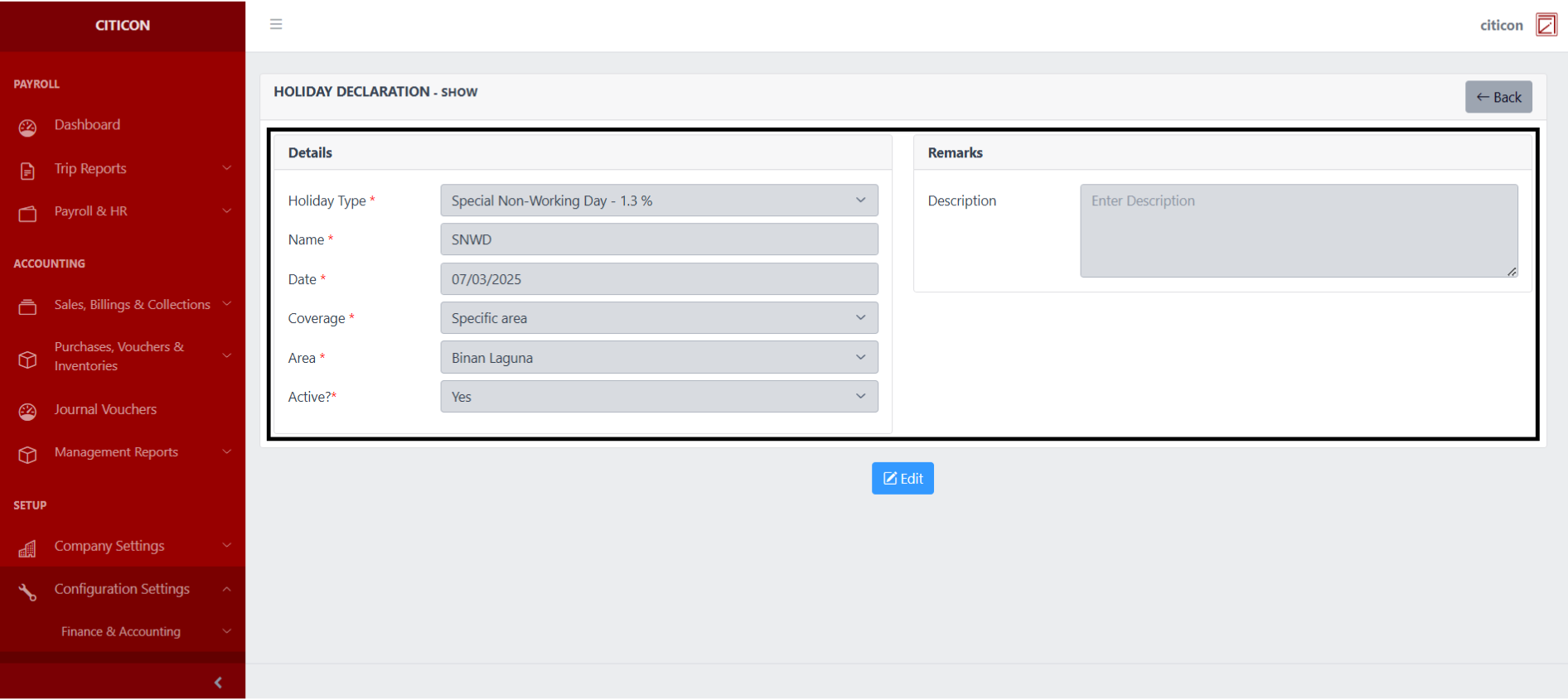Click the citicon user avatar icon
This screenshot has width=1568, height=700.
point(1546,25)
